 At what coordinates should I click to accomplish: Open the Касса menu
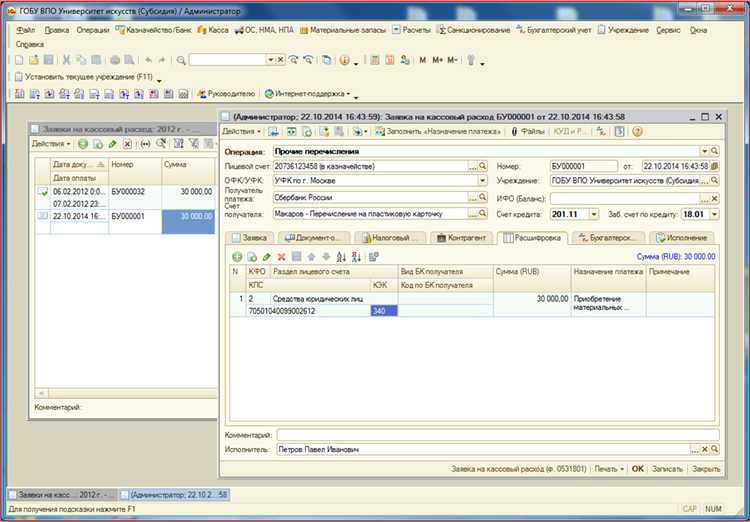[213, 30]
